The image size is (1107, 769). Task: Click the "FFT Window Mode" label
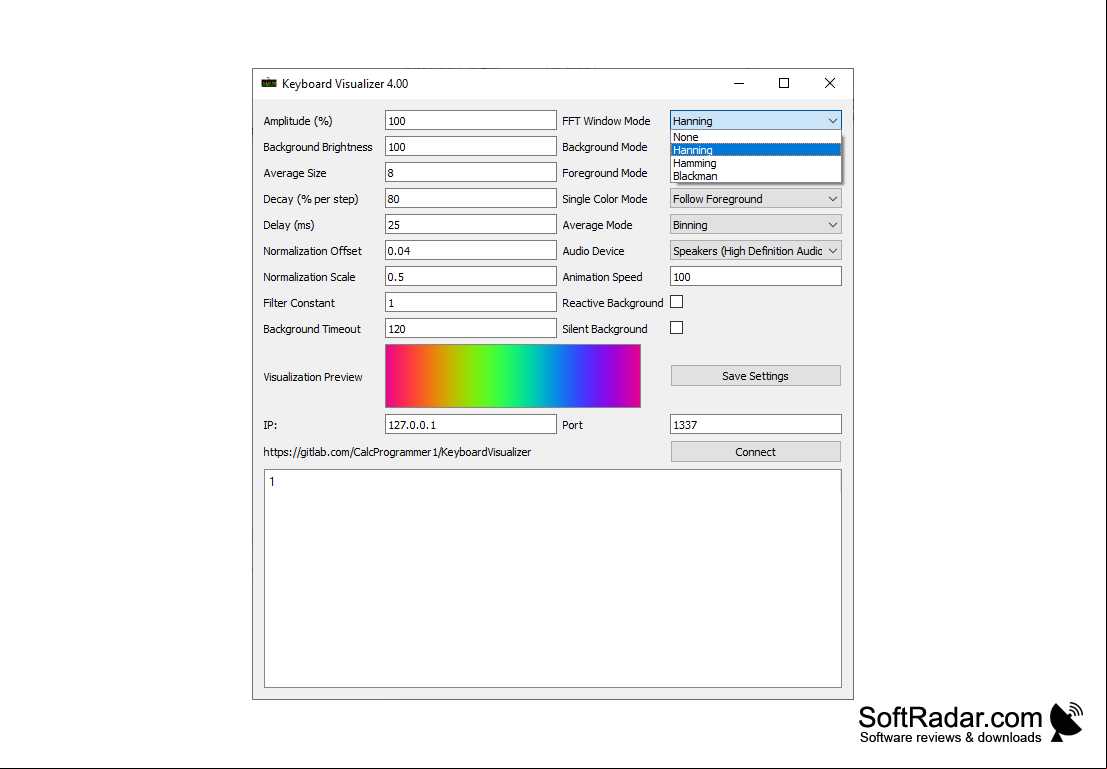[606, 121]
